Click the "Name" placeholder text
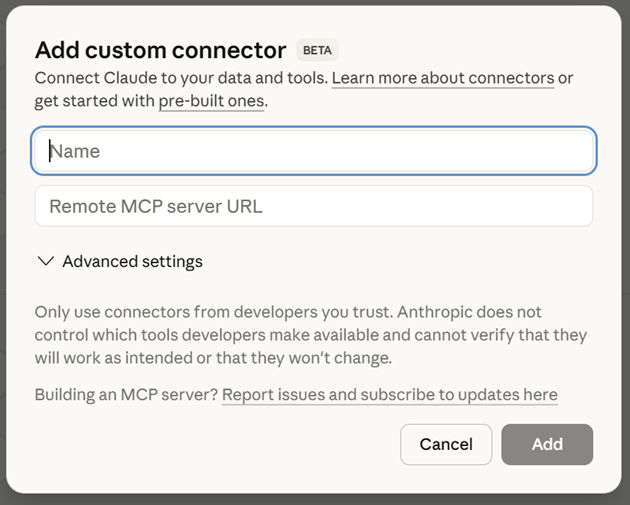The image size is (630, 505). coord(76,151)
